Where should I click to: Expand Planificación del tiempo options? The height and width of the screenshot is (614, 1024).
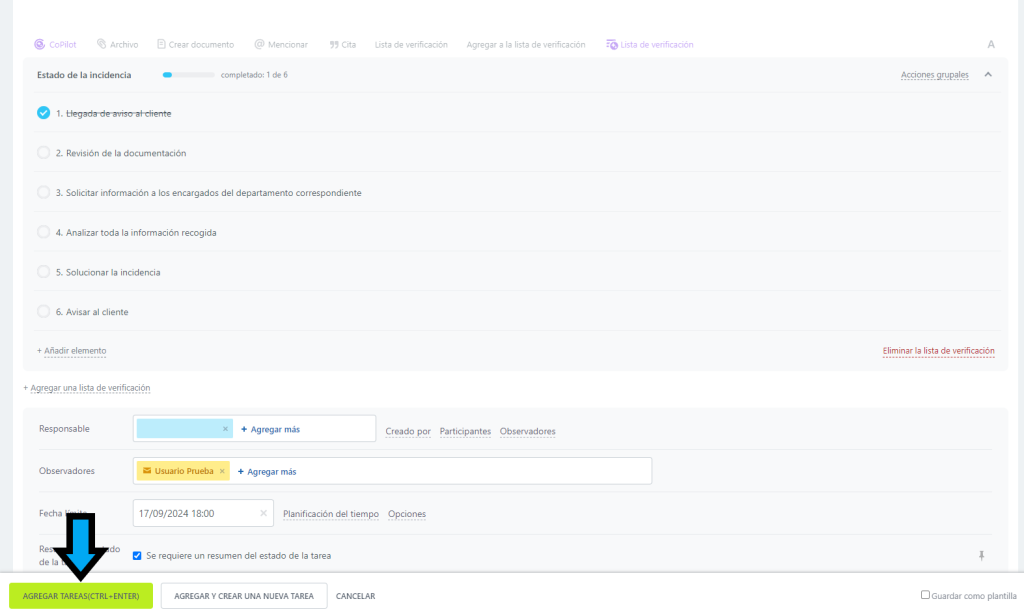331,514
